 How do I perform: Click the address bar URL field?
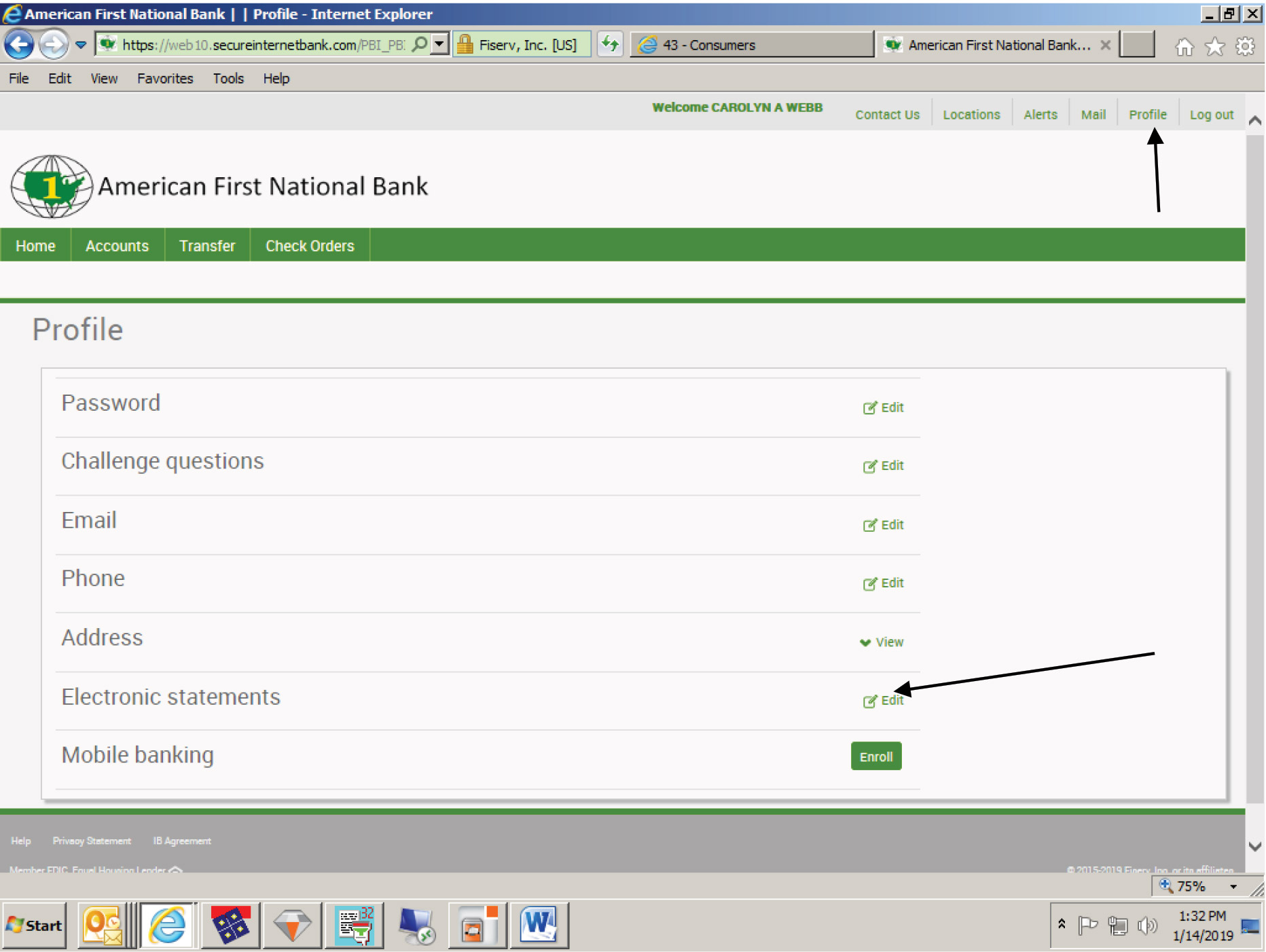pyautogui.click(x=251, y=45)
